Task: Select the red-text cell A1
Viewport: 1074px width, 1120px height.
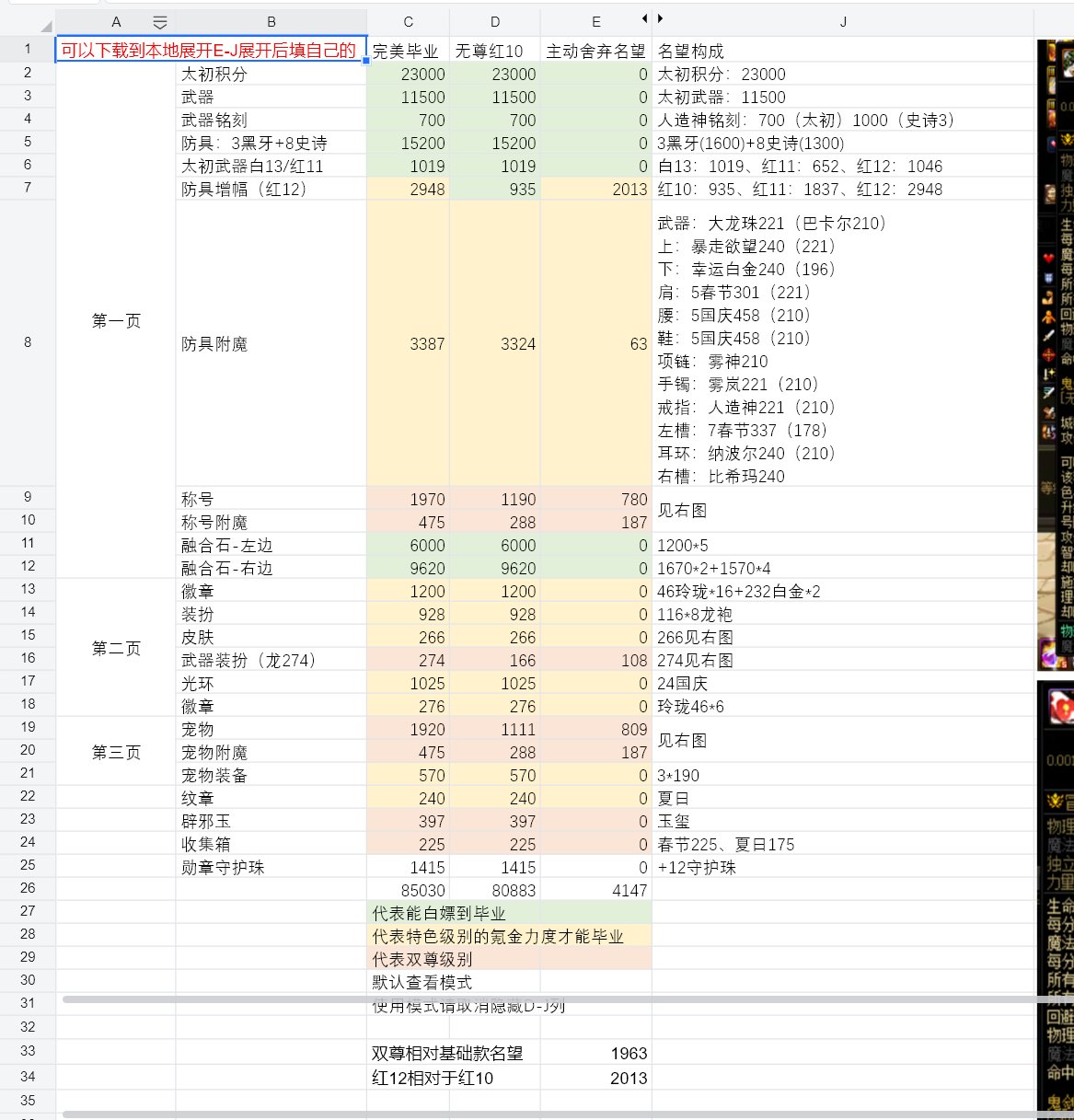Action: pyautogui.click(x=210, y=51)
